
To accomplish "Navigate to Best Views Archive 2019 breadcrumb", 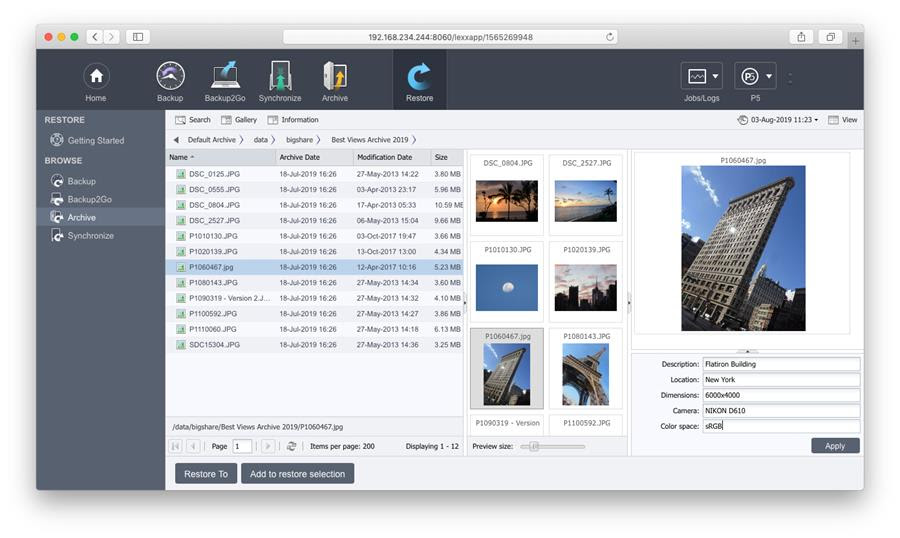I will point(370,140).
